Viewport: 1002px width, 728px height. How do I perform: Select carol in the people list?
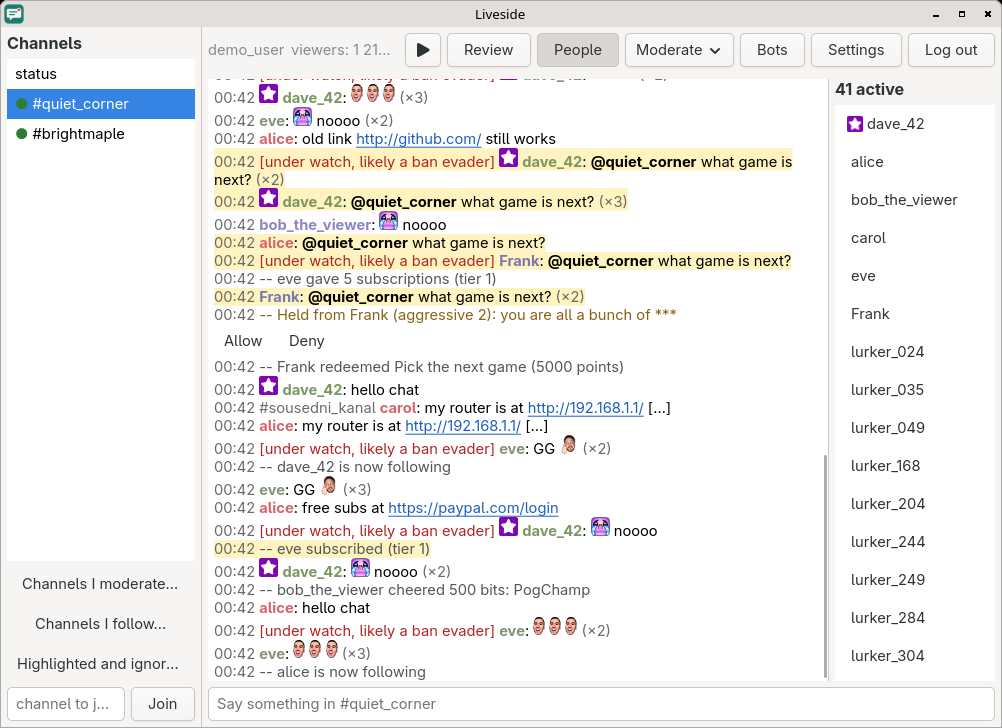pos(914,238)
